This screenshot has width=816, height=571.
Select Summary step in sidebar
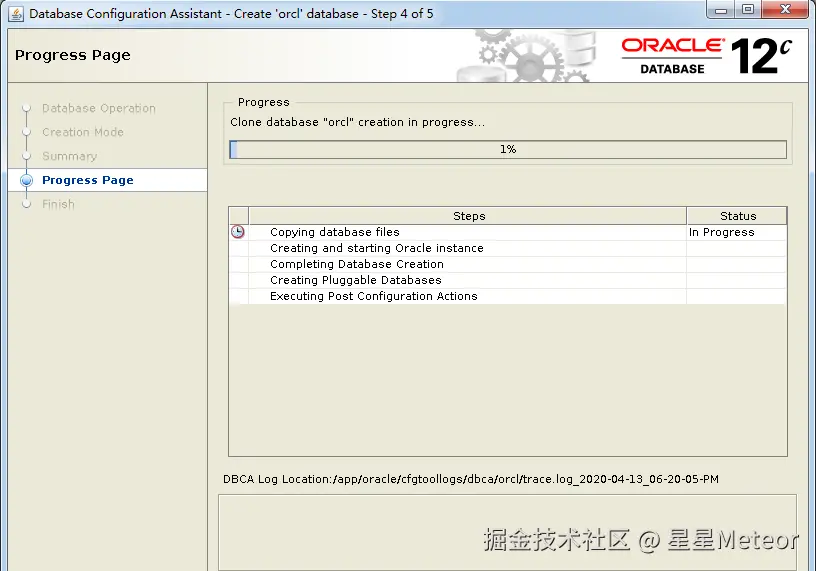[70, 156]
